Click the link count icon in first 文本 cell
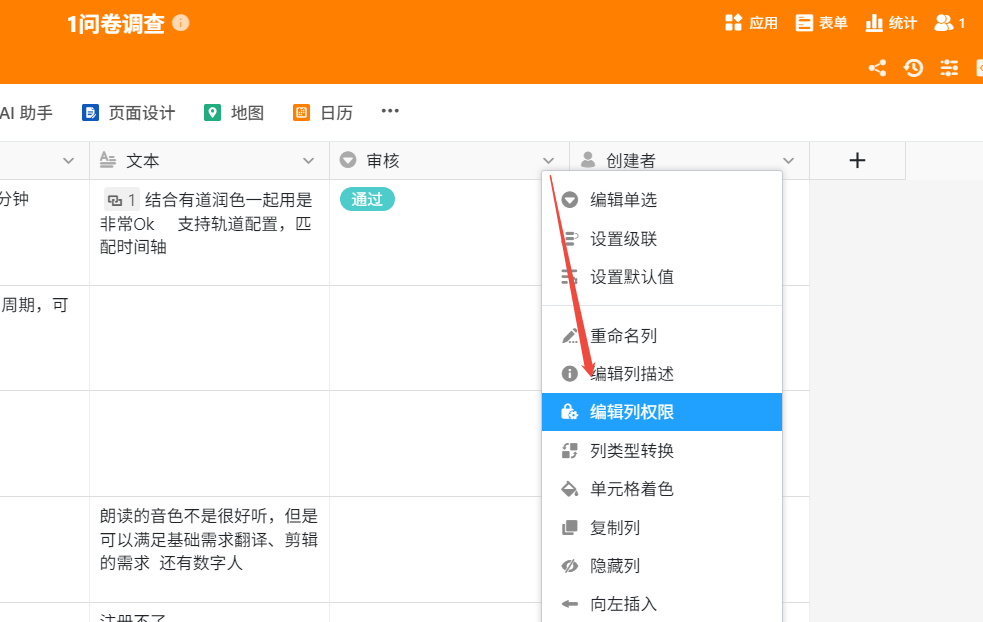Screen dimensions: 983x622 115,201
